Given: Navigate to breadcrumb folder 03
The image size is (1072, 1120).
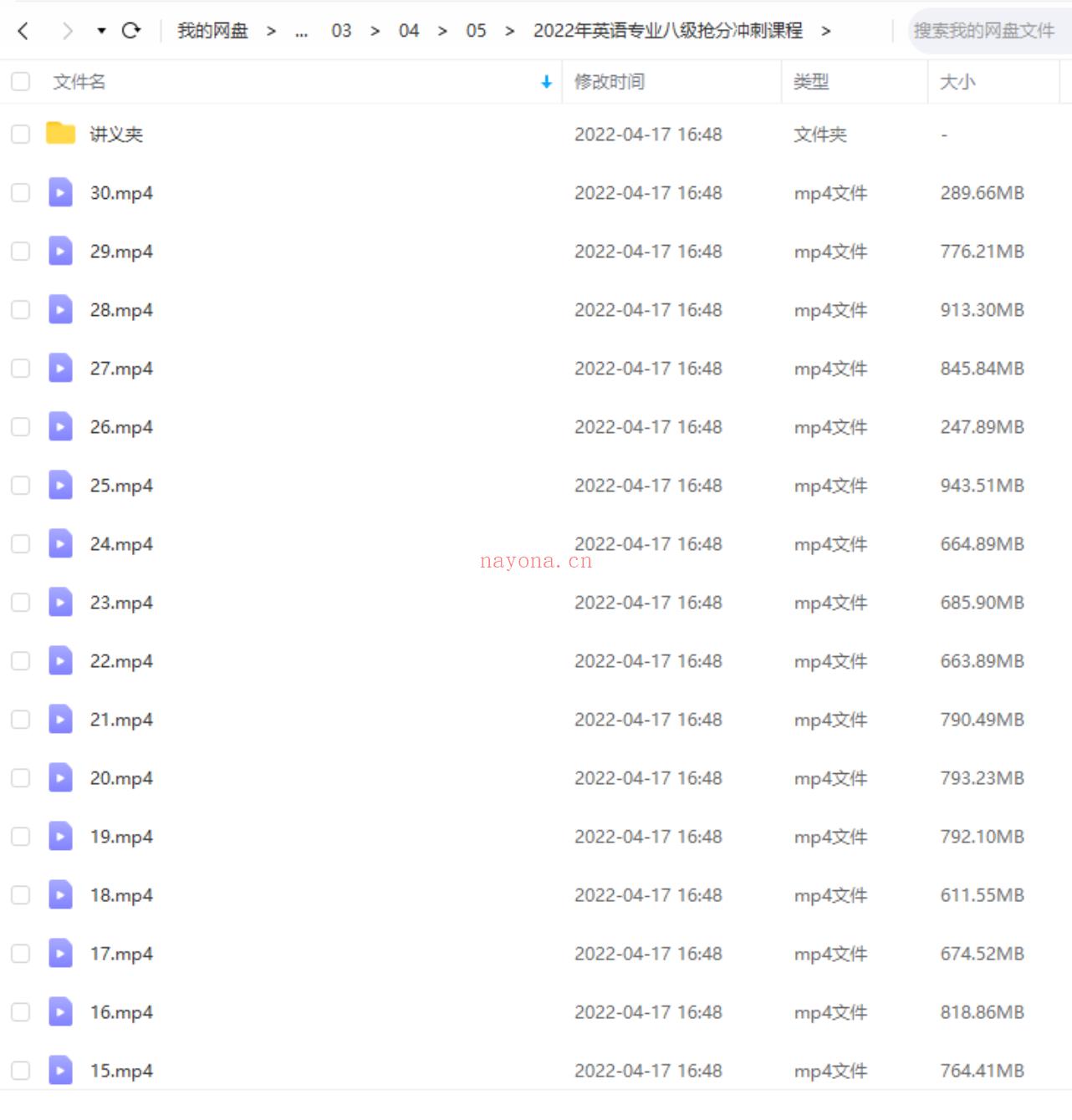Looking at the screenshot, I should 341,31.
